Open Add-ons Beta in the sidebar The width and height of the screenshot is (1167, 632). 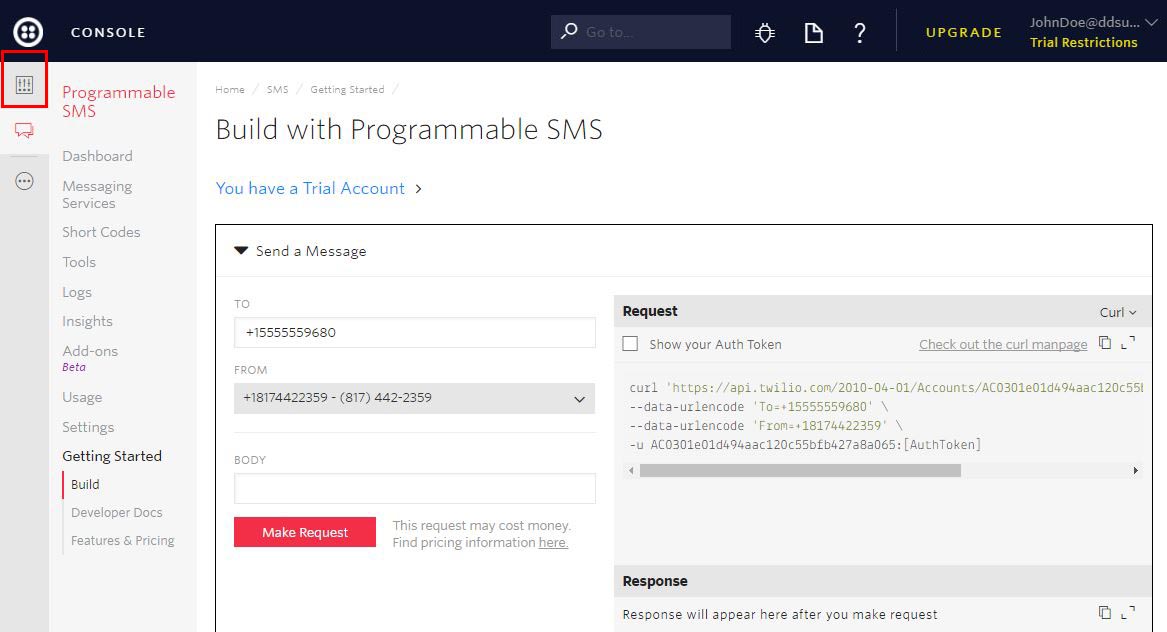(90, 357)
